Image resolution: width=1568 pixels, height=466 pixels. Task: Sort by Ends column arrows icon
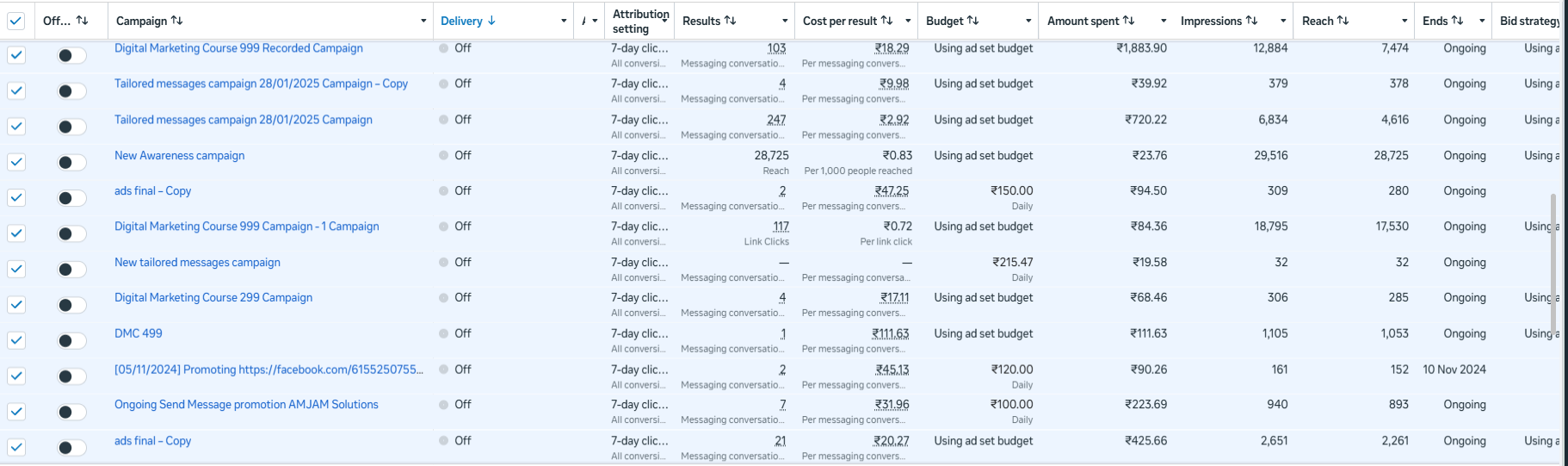(x=1457, y=21)
